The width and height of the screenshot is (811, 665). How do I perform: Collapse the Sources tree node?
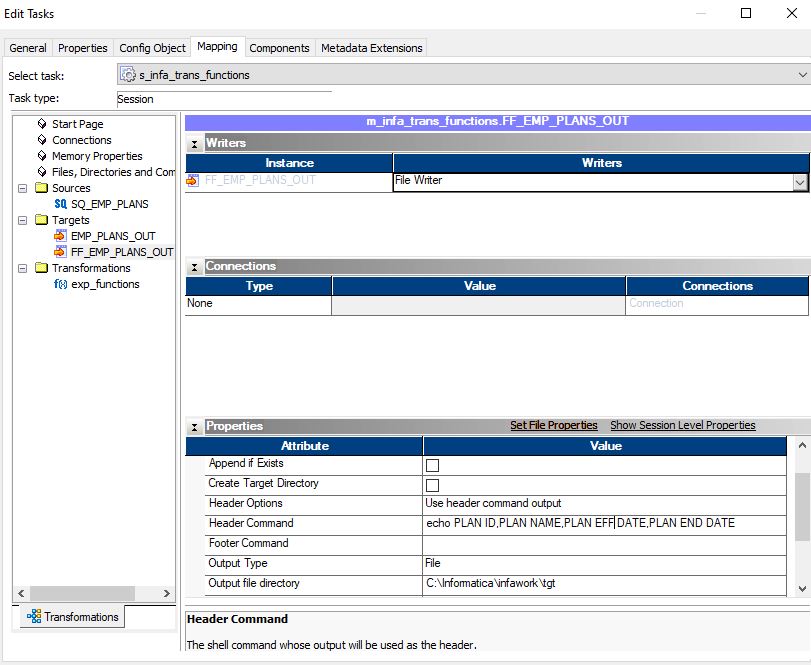(22, 188)
